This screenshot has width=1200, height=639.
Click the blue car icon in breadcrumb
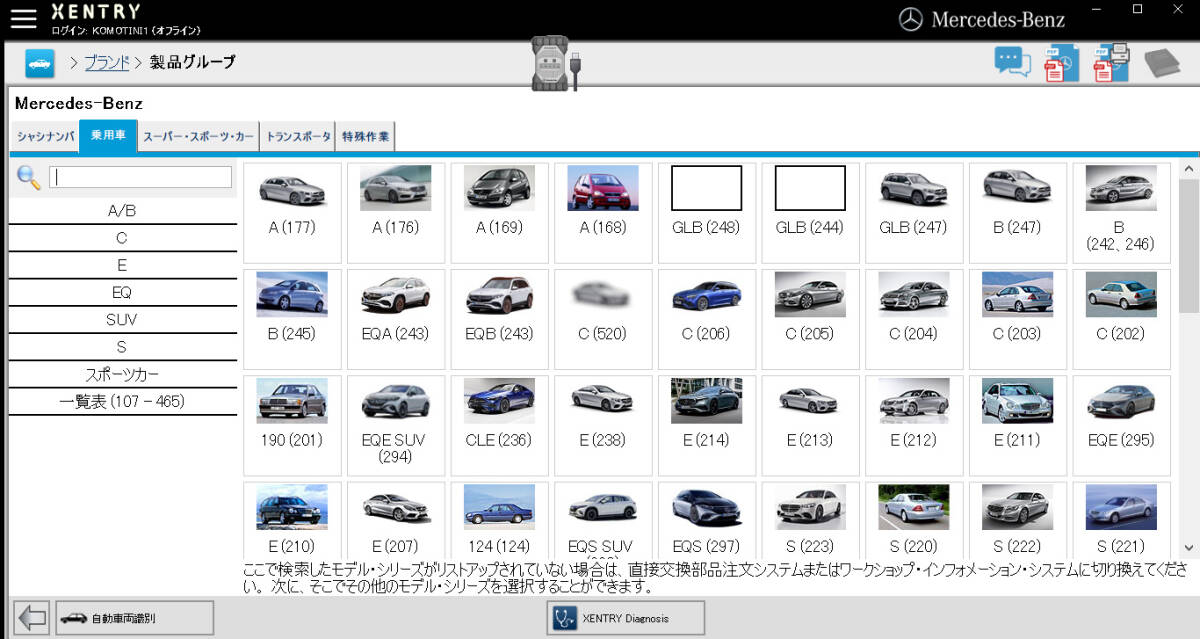click(40, 63)
